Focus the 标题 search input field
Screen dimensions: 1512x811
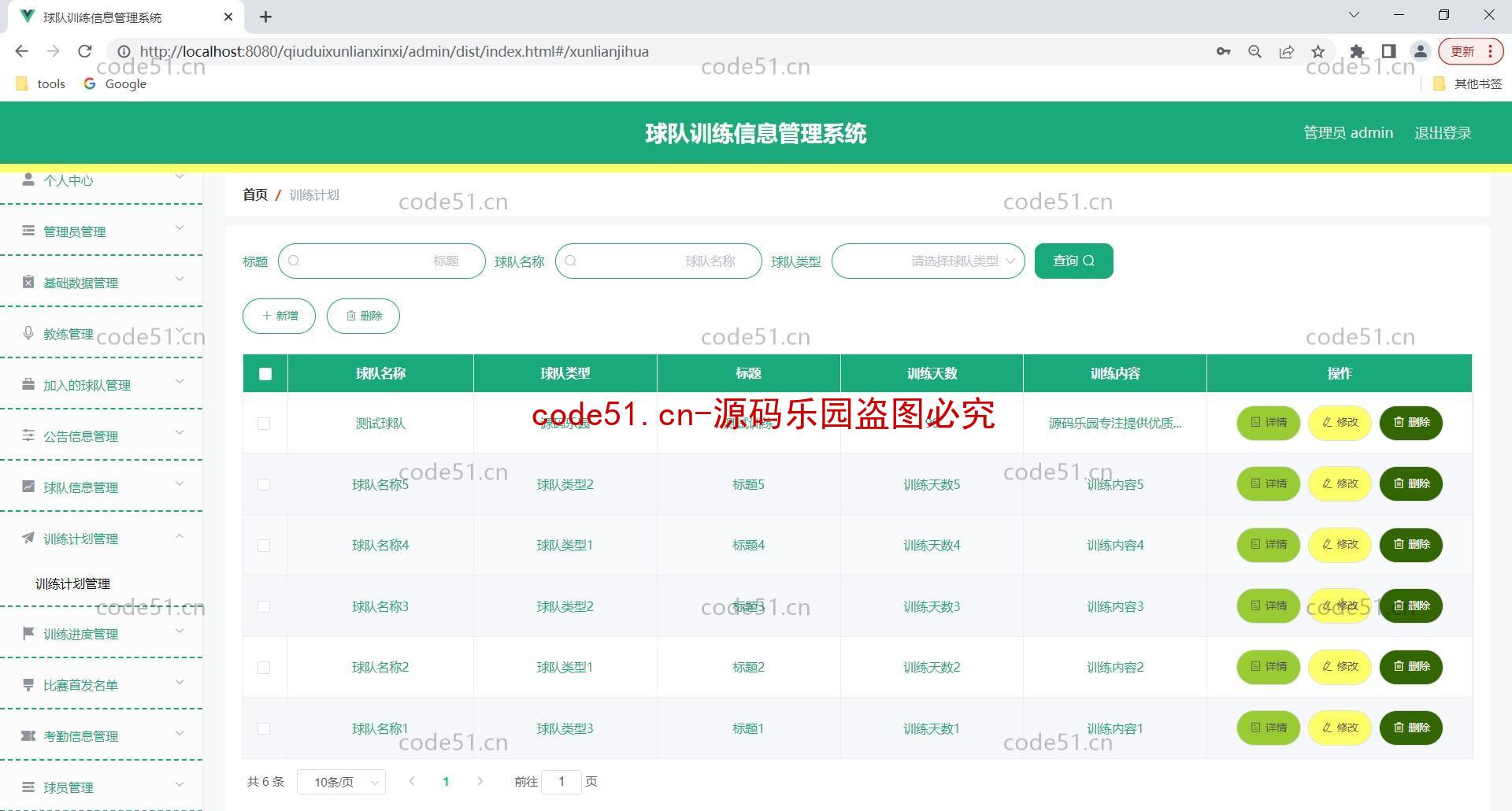381,261
